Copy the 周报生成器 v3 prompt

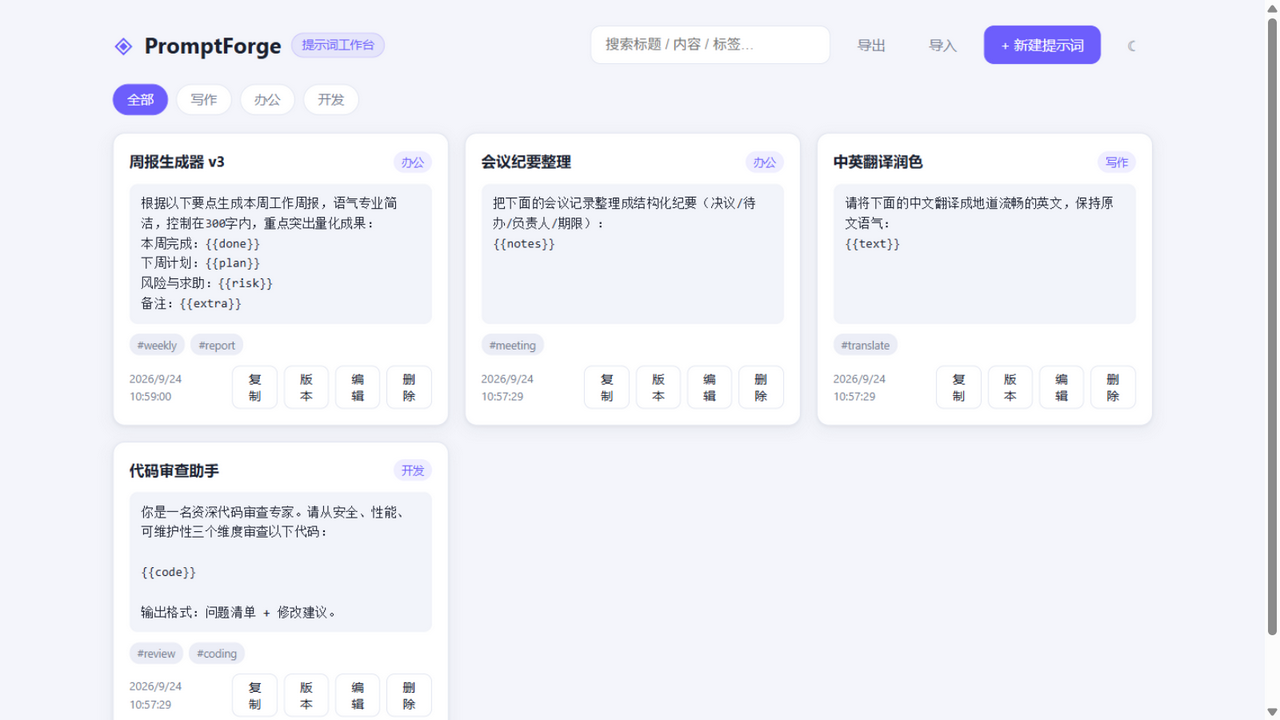255,387
